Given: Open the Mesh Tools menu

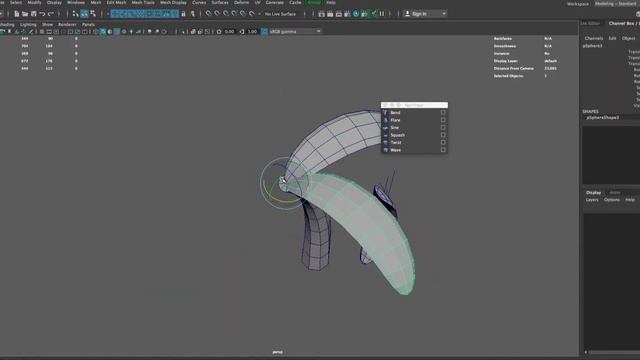Looking at the screenshot, I should tap(143, 2).
